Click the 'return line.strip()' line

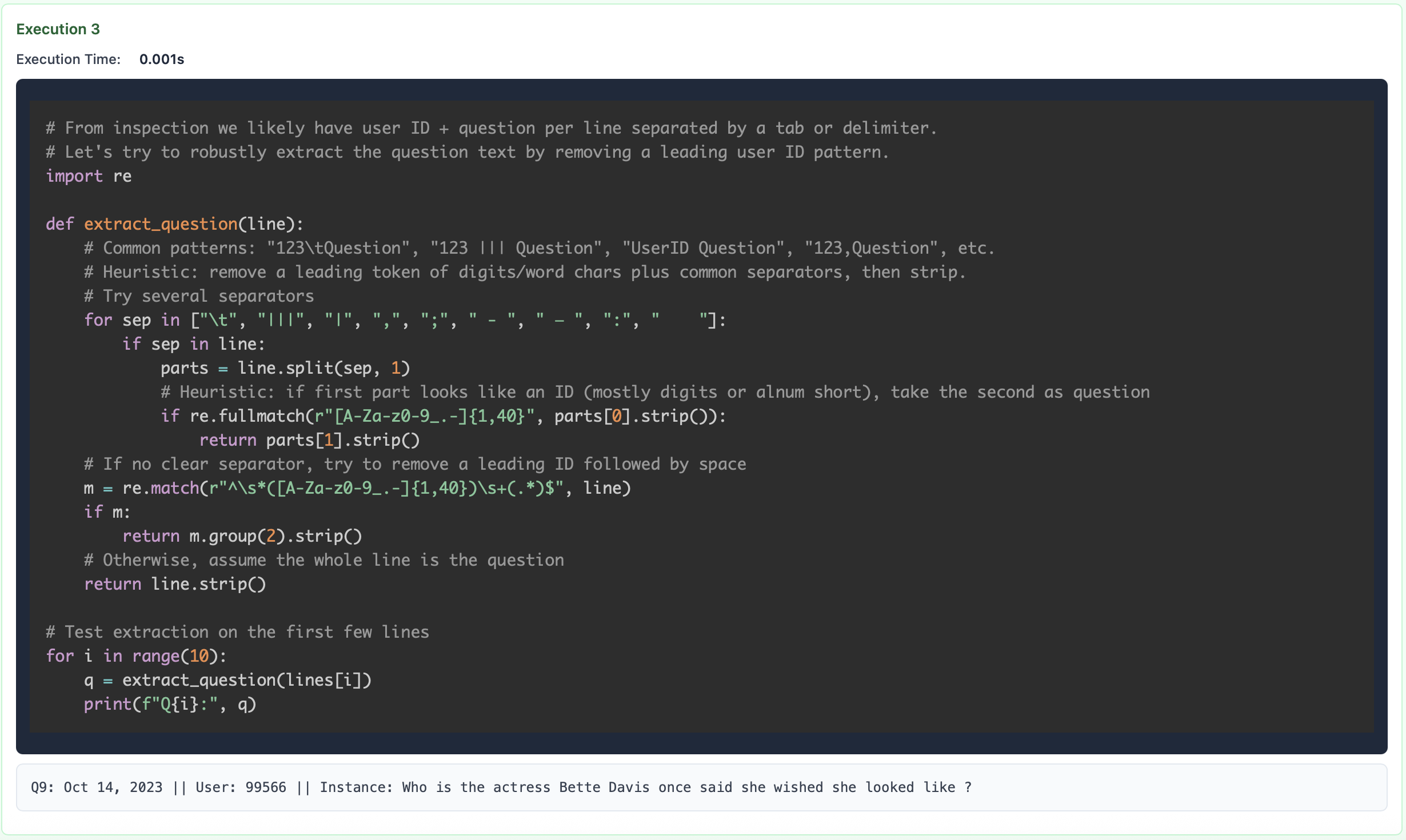tap(175, 584)
